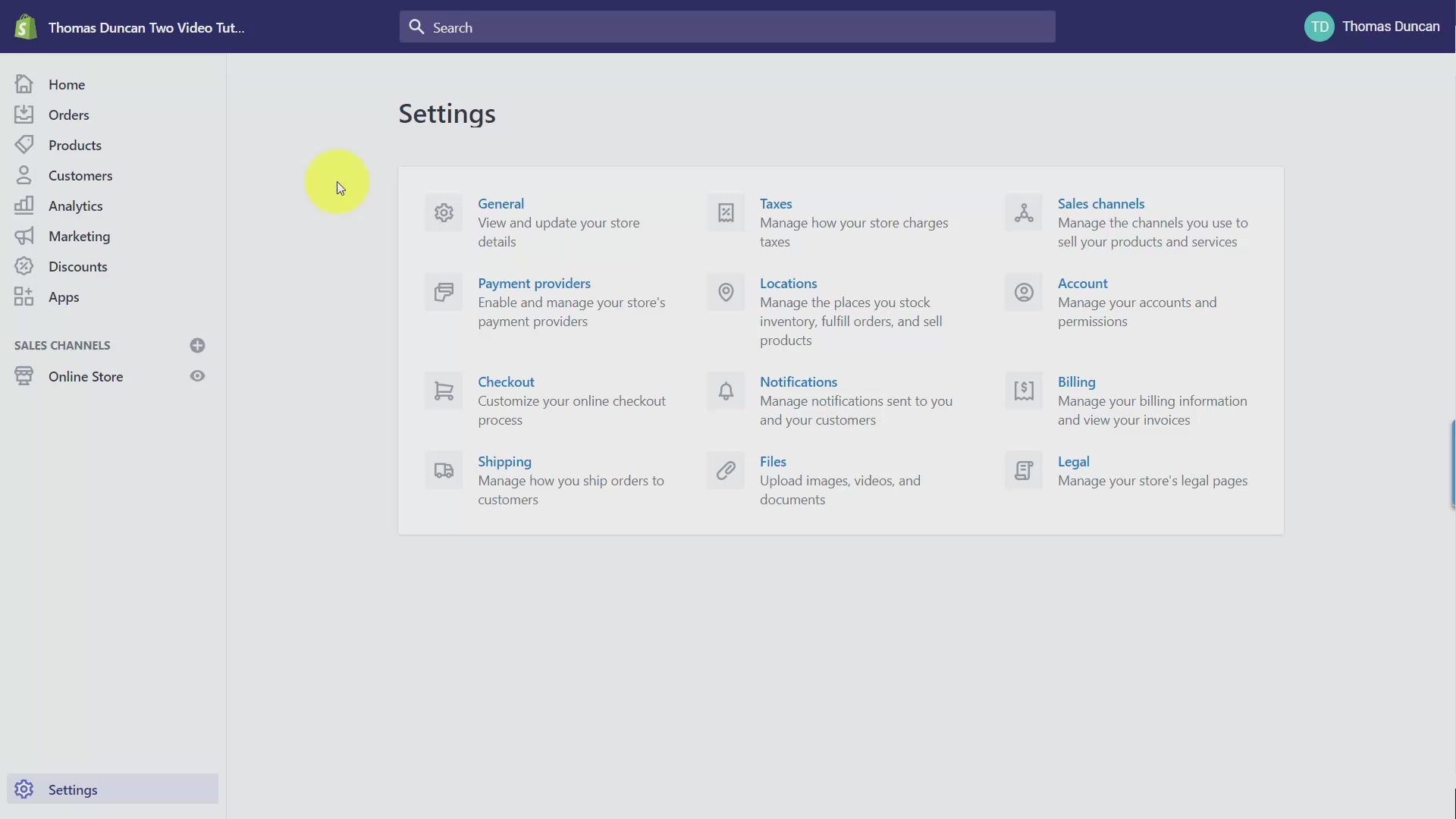Open Online Store sales channel
The height and width of the screenshot is (819, 1456).
coord(86,376)
